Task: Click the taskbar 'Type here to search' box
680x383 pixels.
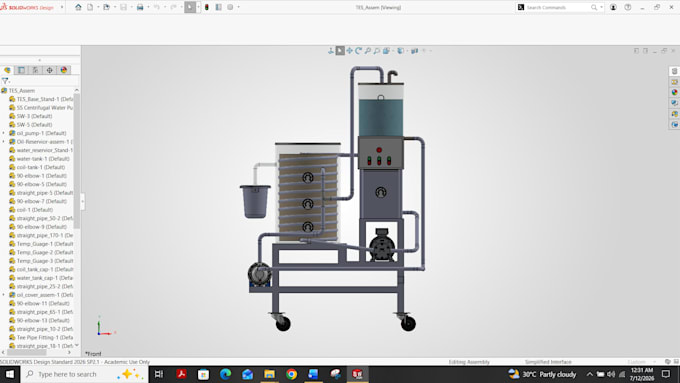Action: (x=84, y=374)
